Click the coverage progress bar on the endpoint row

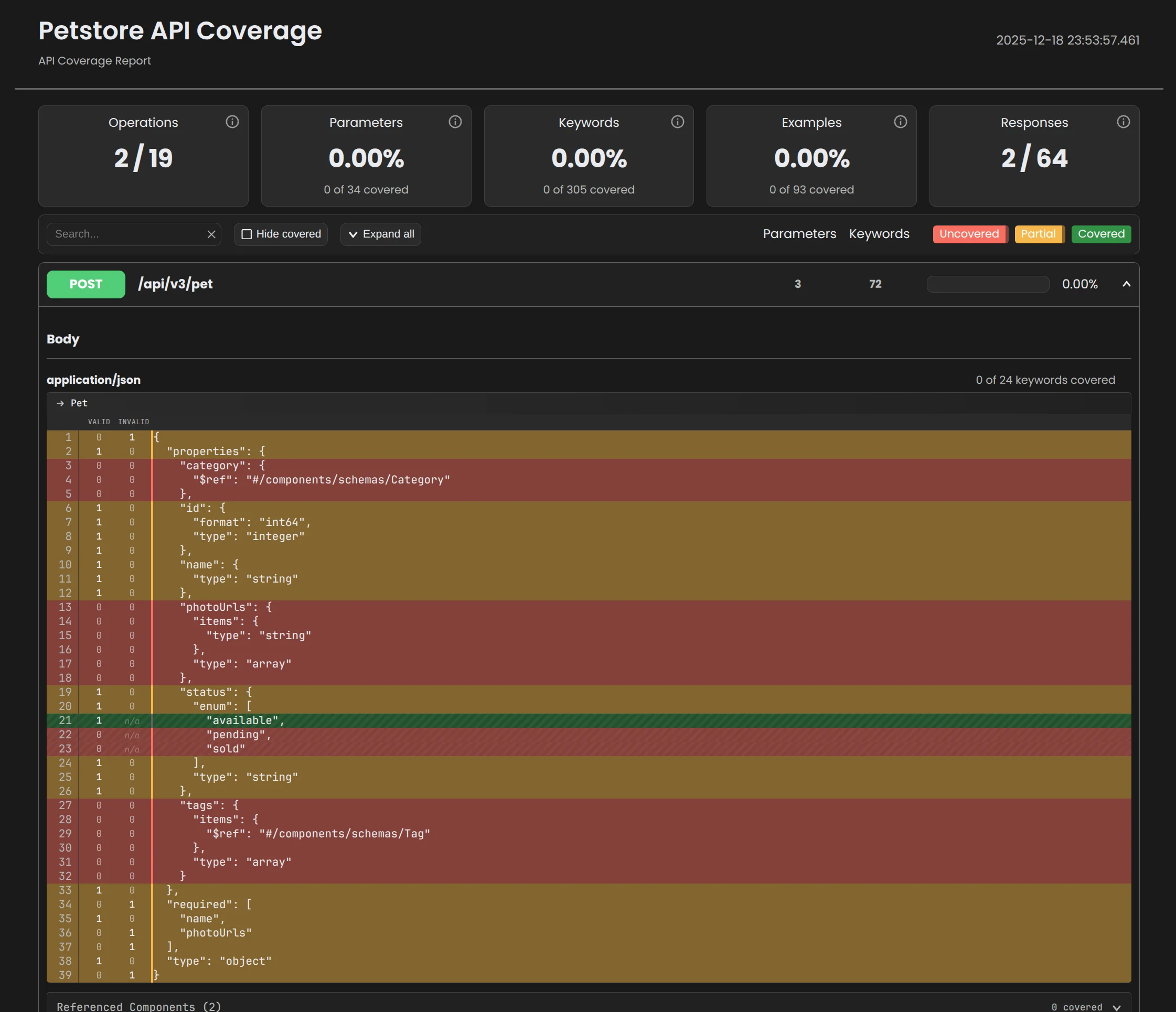pyautogui.click(x=988, y=284)
